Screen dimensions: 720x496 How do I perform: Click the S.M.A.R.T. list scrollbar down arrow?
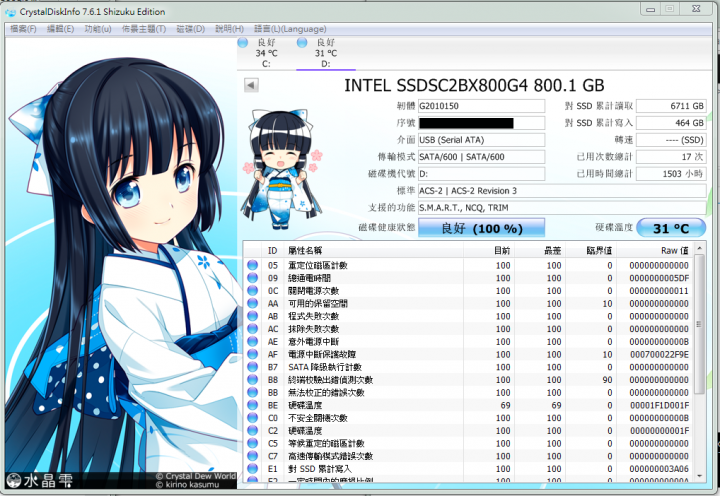point(699,476)
